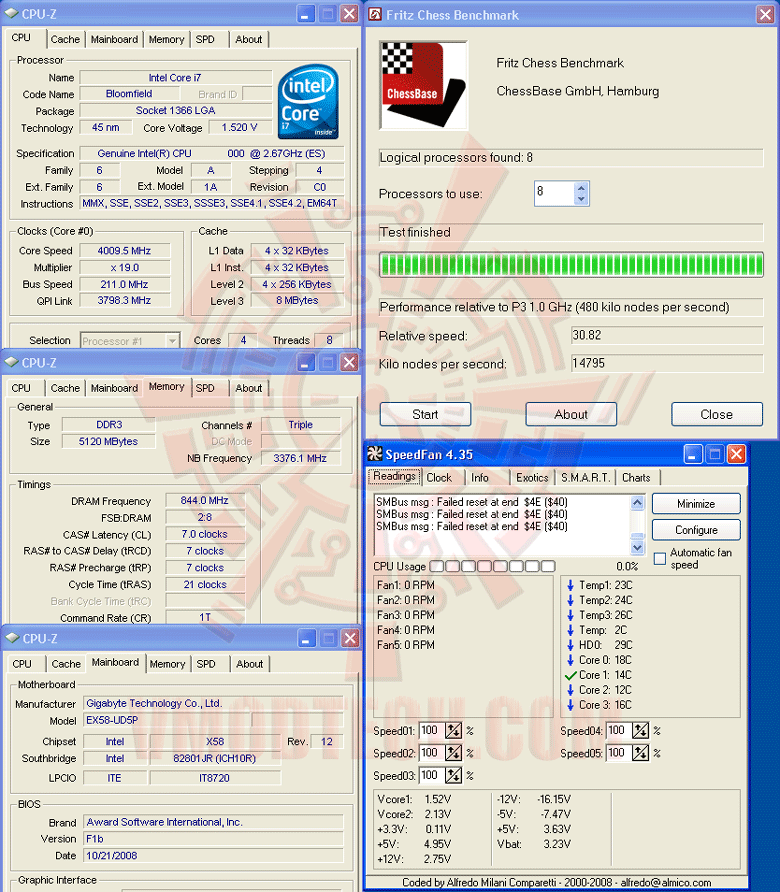The height and width of the screenshot is (892, 780).
Task: Open Mainboard tab in top CPU-Z window
Action: click(x=114, y=39)
